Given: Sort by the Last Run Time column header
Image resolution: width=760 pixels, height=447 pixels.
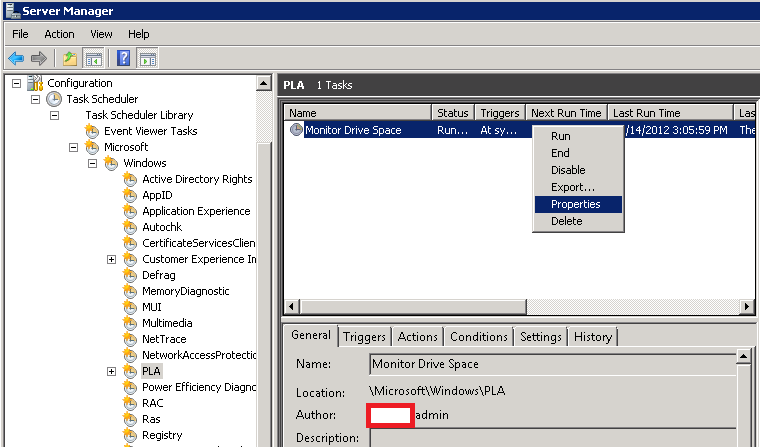Looking at the screenshot, I should [x=670, y=112].
